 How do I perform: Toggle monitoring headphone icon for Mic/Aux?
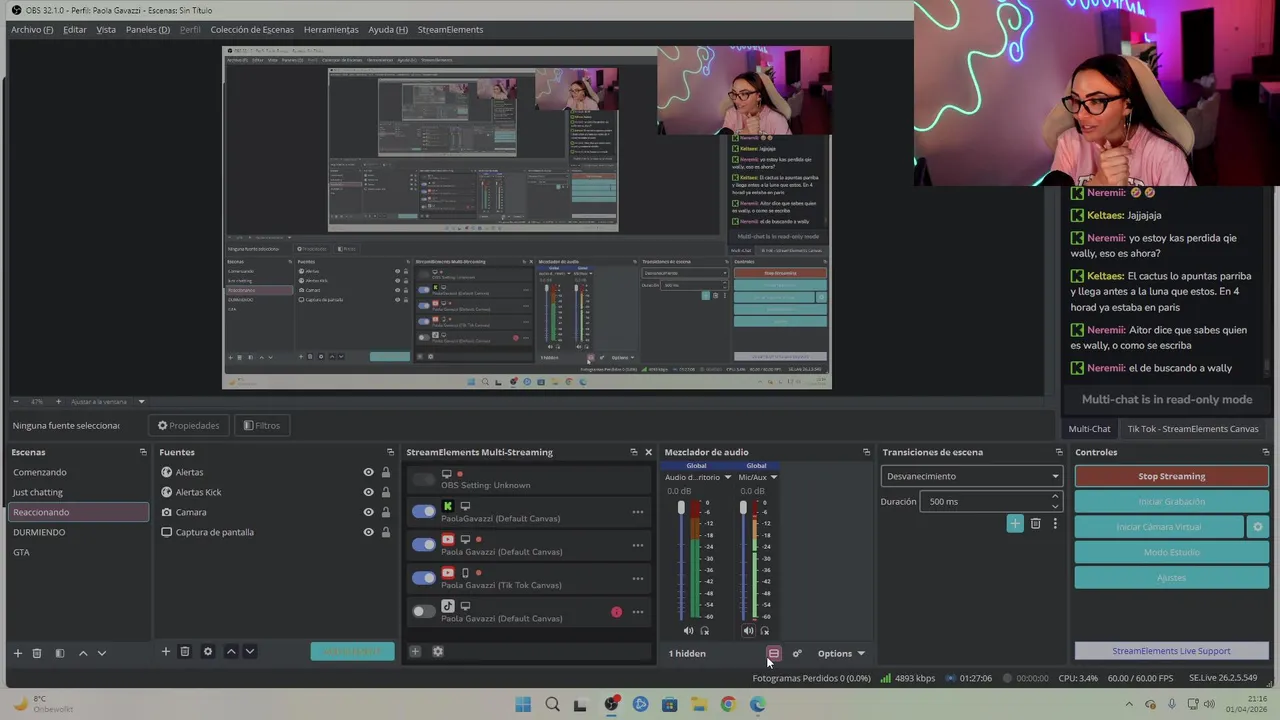click(x=765, y=631)
